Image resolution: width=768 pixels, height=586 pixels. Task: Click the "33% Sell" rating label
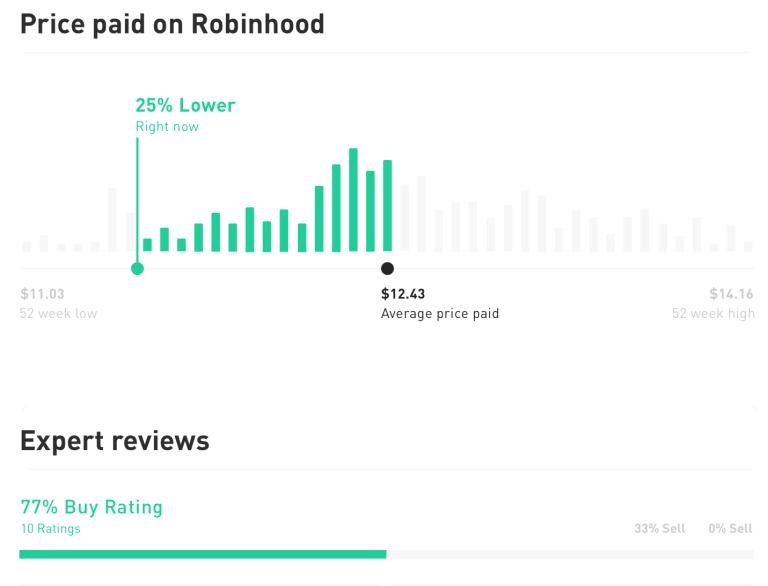(659, 528)
